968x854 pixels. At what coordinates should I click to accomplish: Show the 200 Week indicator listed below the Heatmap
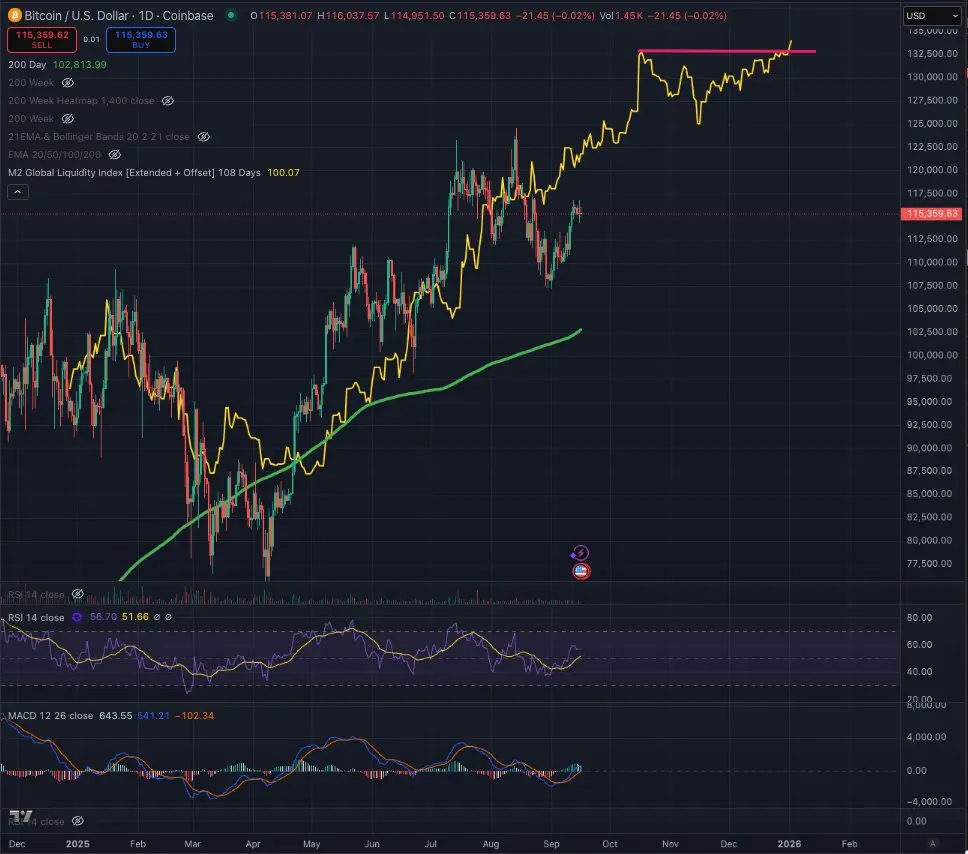click(x=68, y=119)
